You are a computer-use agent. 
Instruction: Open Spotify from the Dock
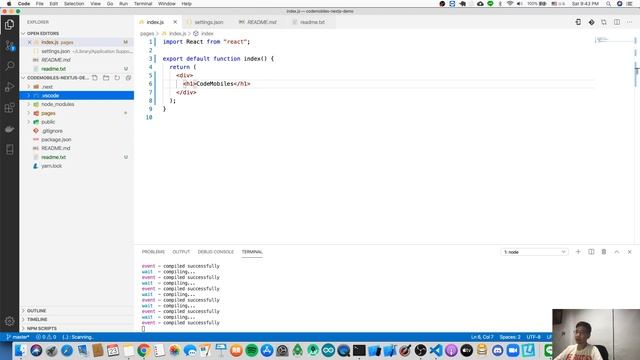(252, 351)
